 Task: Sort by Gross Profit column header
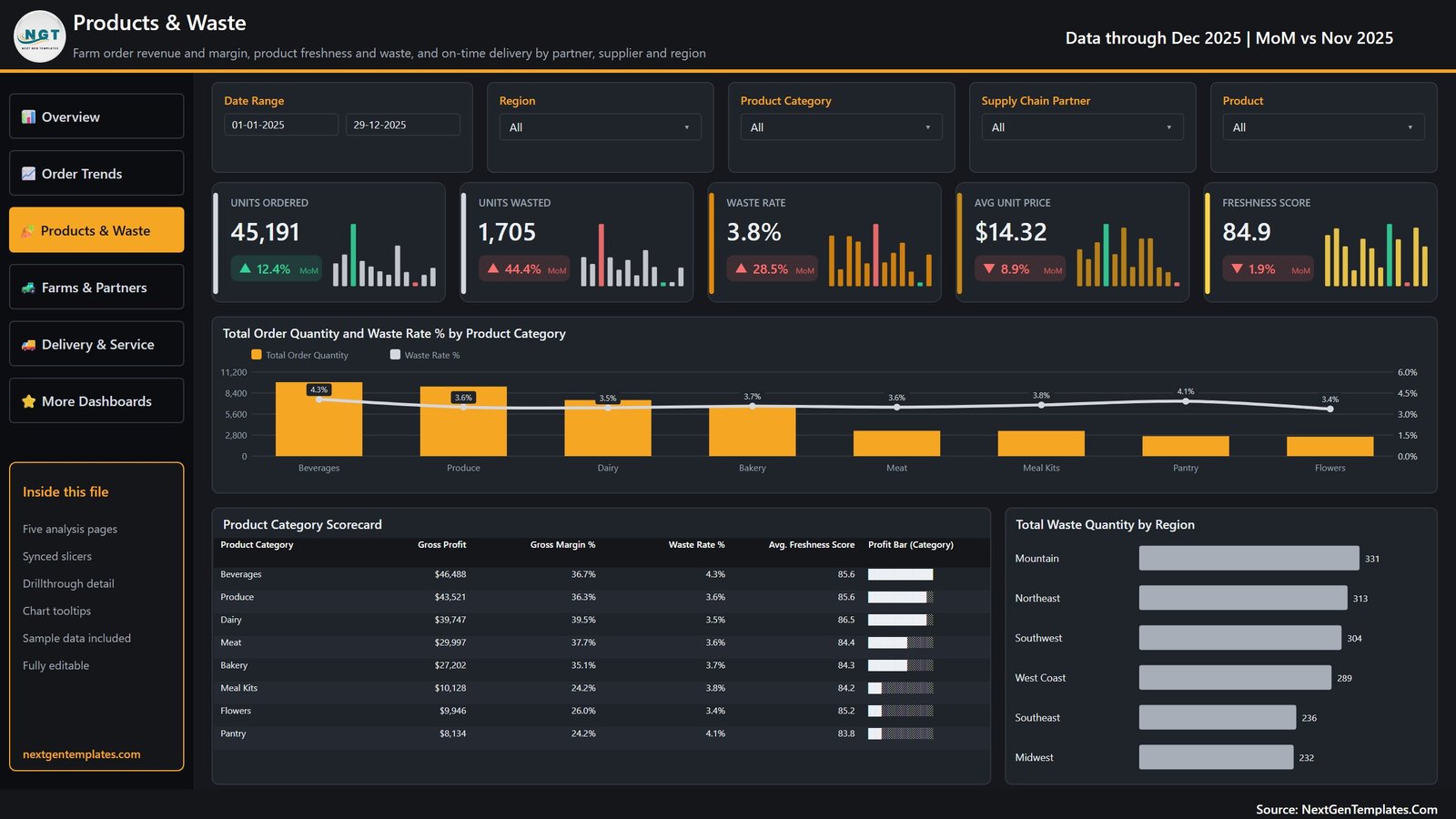(441, 545)
